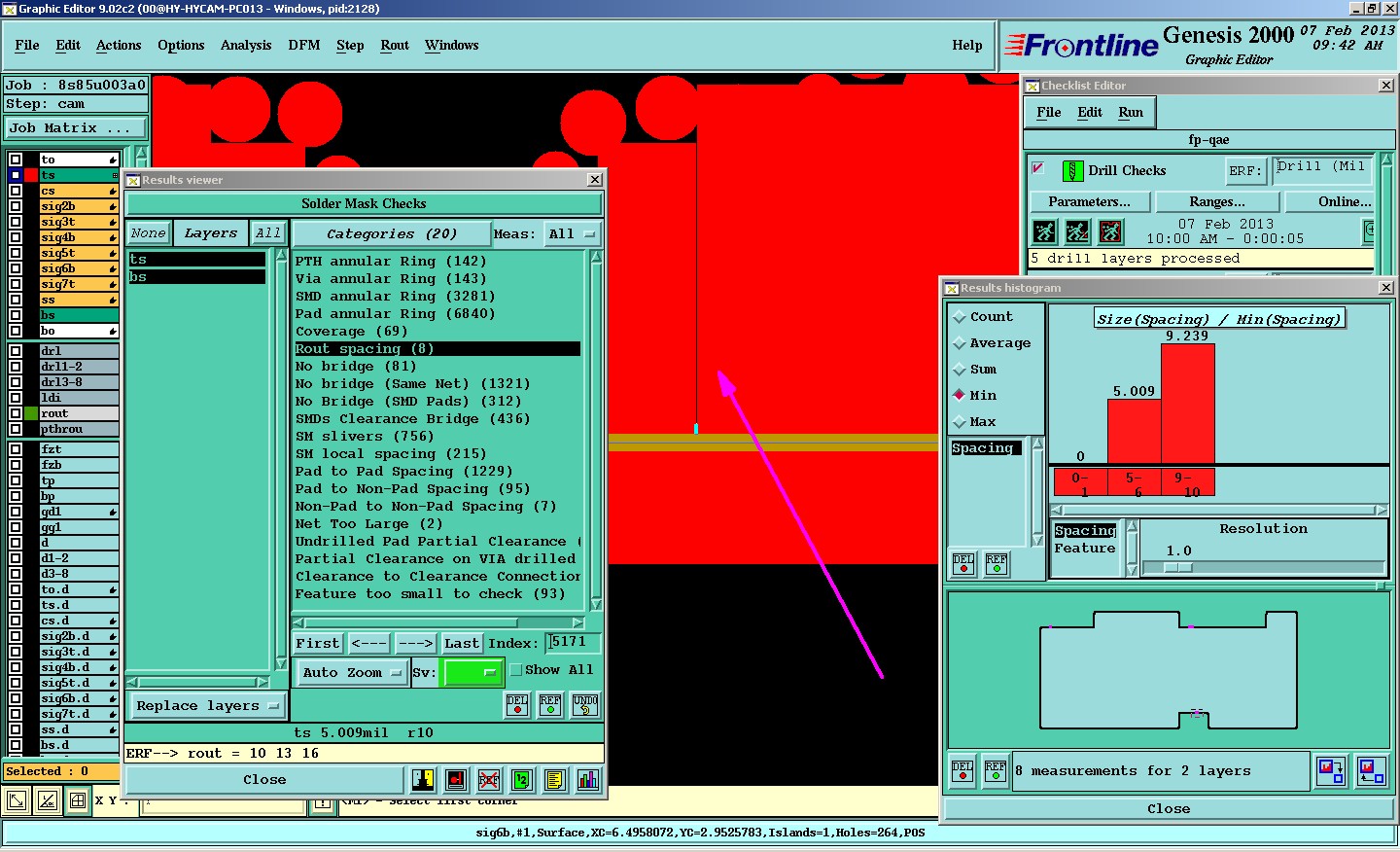Screen dimensions: 1400x852
Task: Click scroll-down arrow of Spacing/Feature list
Action: 1131,571
